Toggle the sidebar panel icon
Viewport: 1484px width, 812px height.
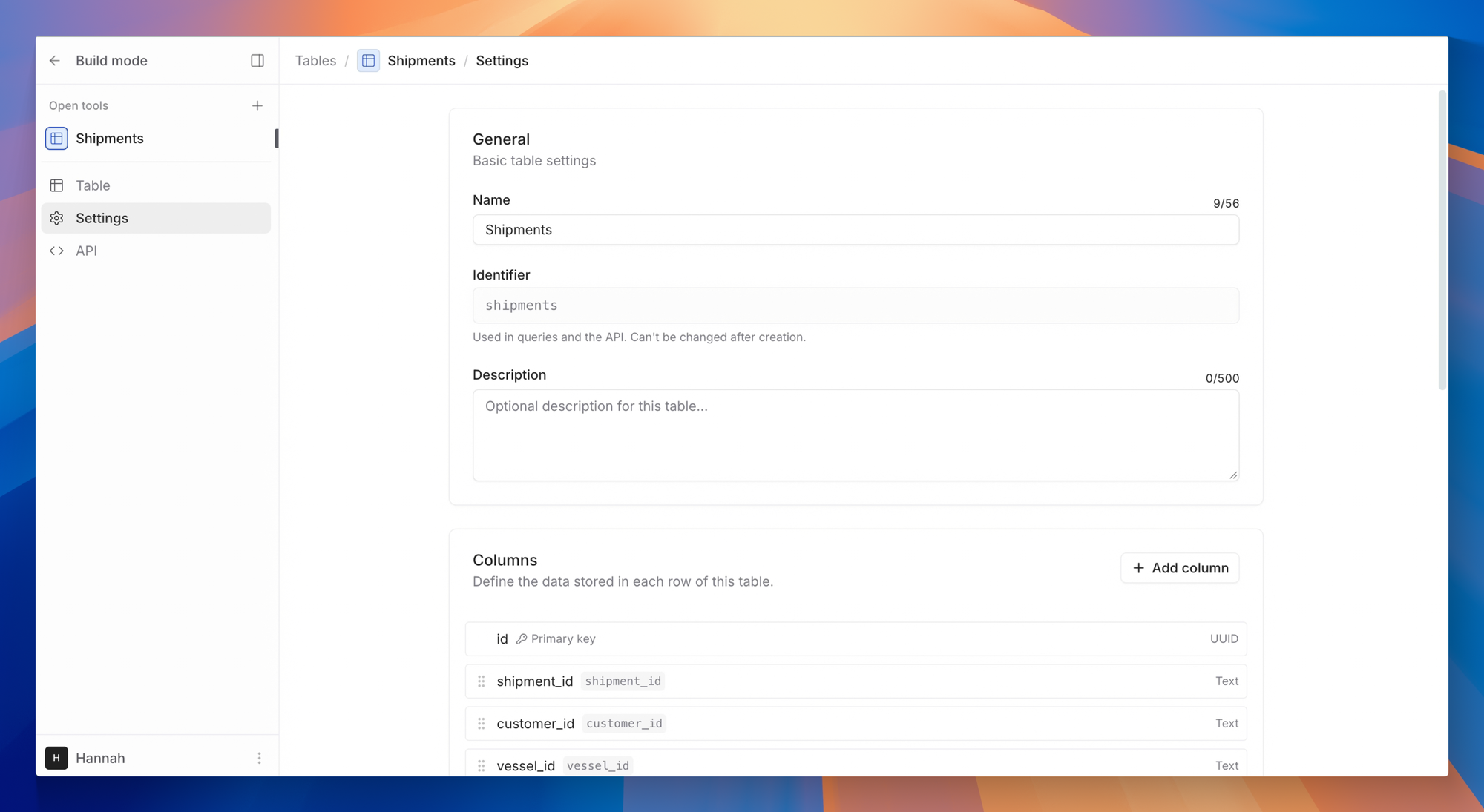click(257, 61)
